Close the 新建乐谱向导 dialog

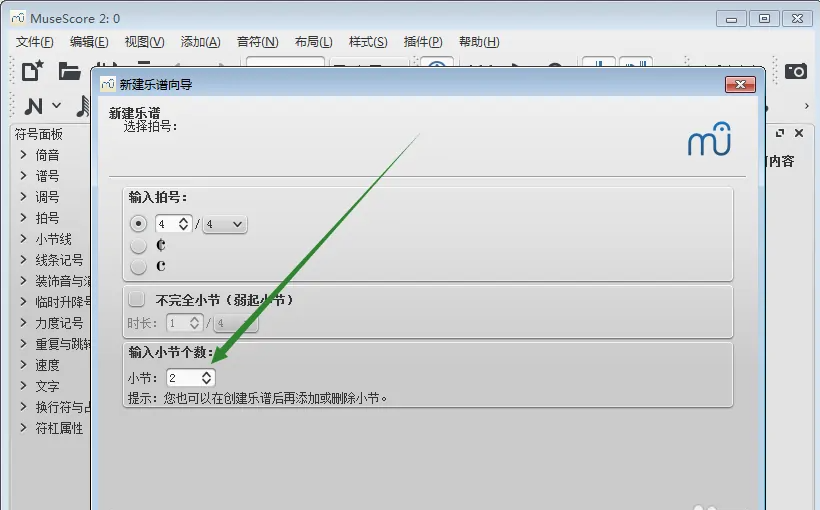[x=740, y=84]
